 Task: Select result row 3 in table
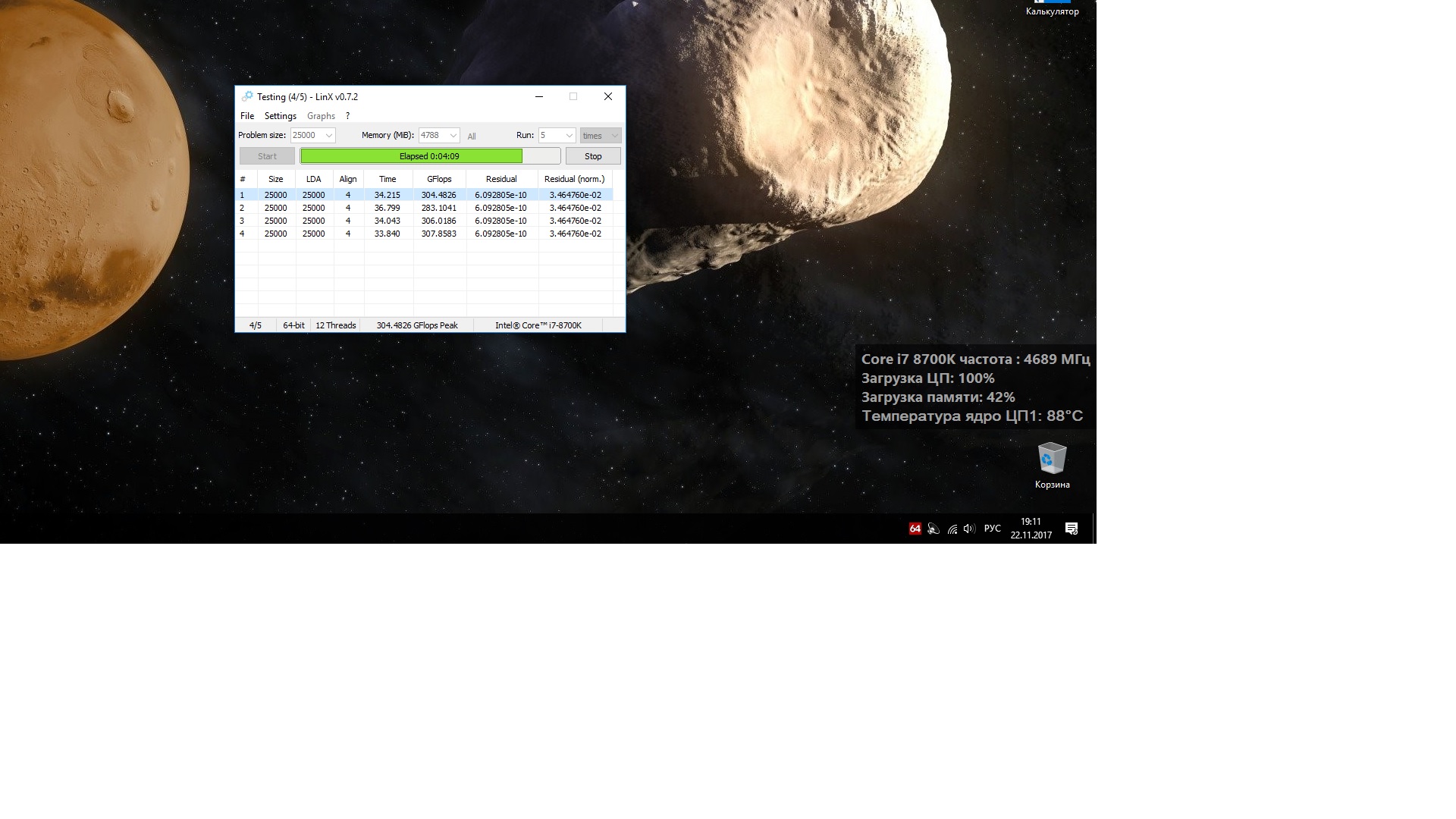[x=387, y=221]
